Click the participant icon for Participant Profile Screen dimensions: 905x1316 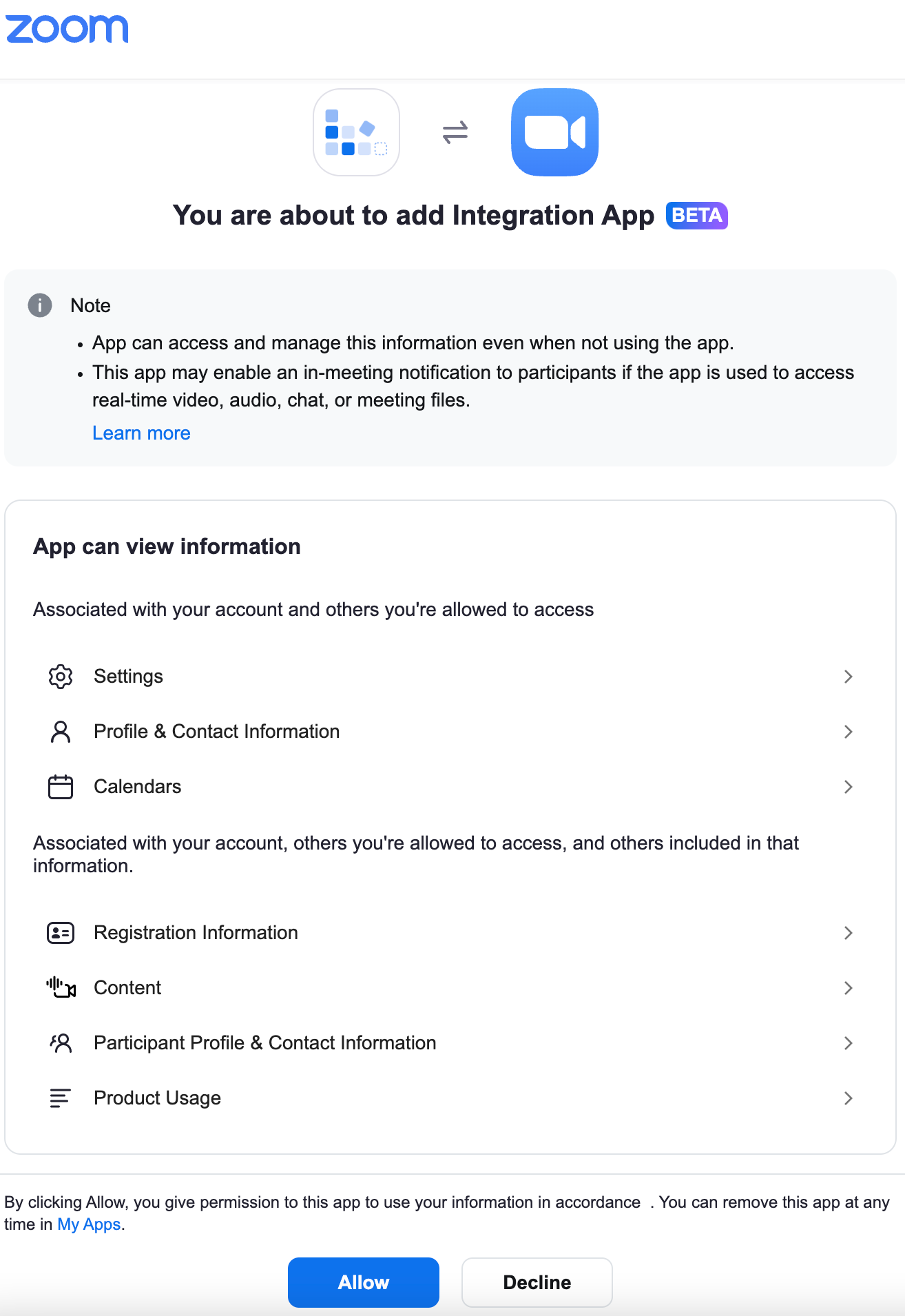click(61, 1043)
